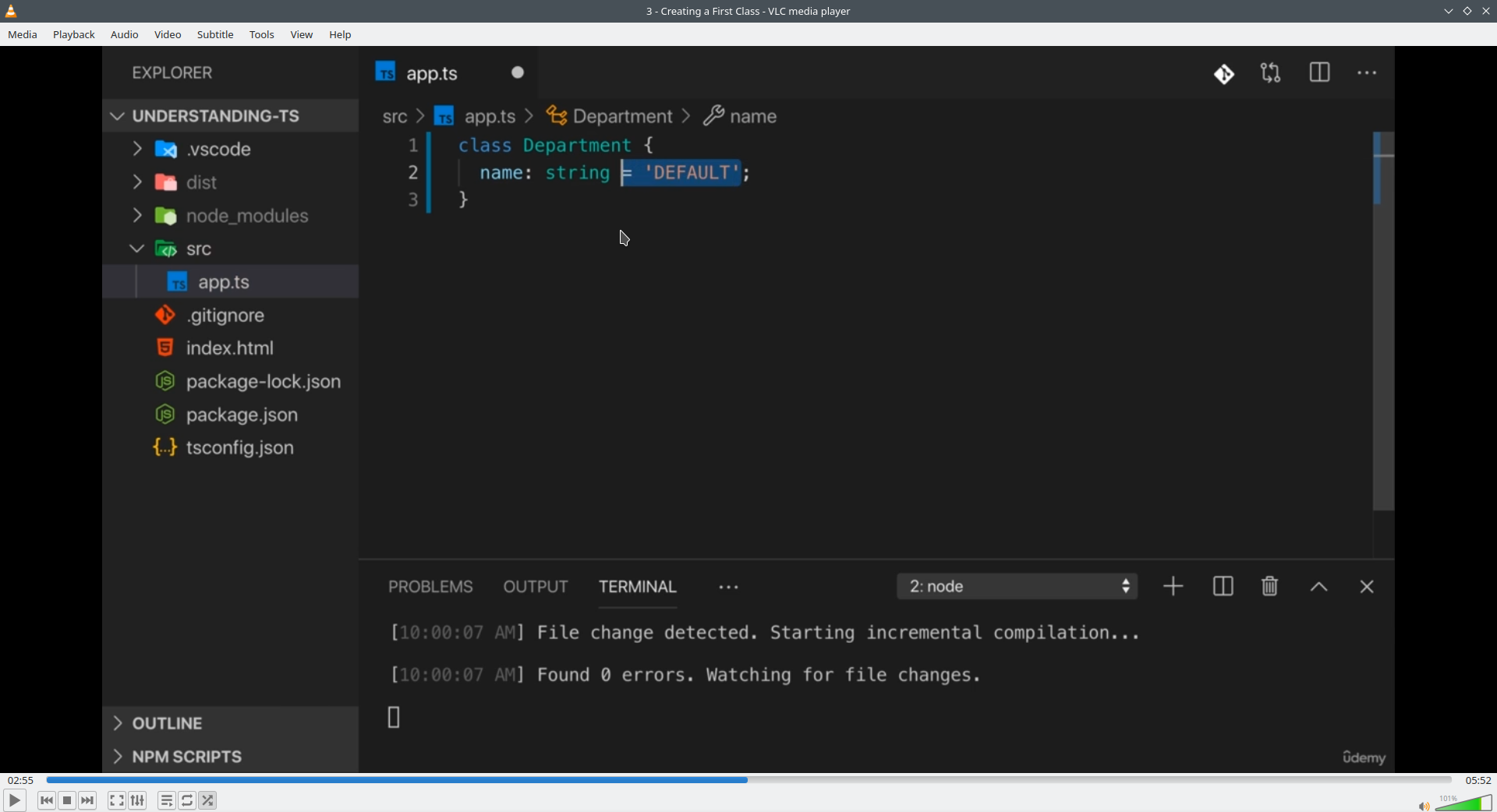The image size is (1497, 812).
Task: Click the compare changes icon
Action: (x=1271, y=73)
